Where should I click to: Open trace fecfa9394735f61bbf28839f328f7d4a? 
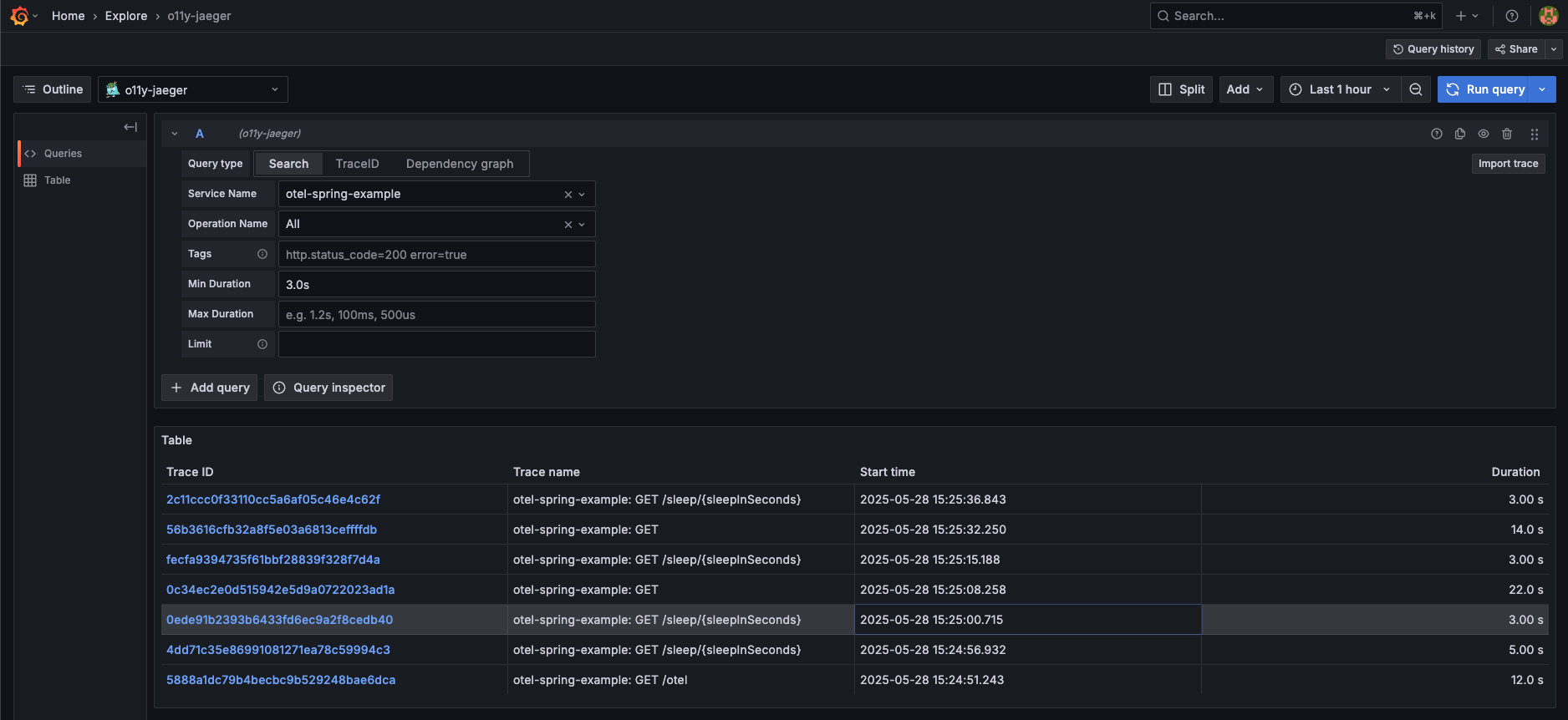pyautogui.click(x=273, y=560)
